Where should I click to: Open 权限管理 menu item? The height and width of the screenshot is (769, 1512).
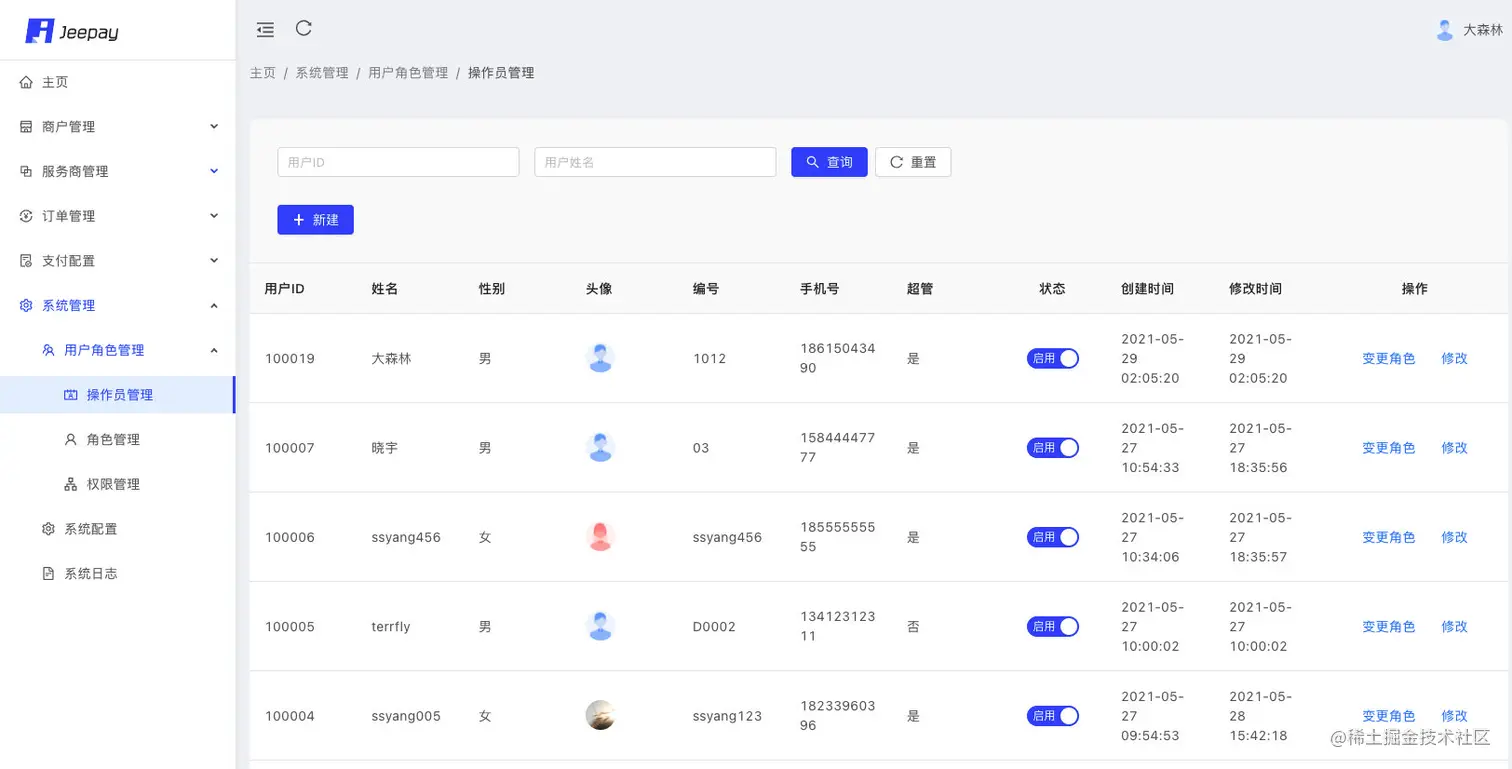pyautogui.click(x=118, y=484)
